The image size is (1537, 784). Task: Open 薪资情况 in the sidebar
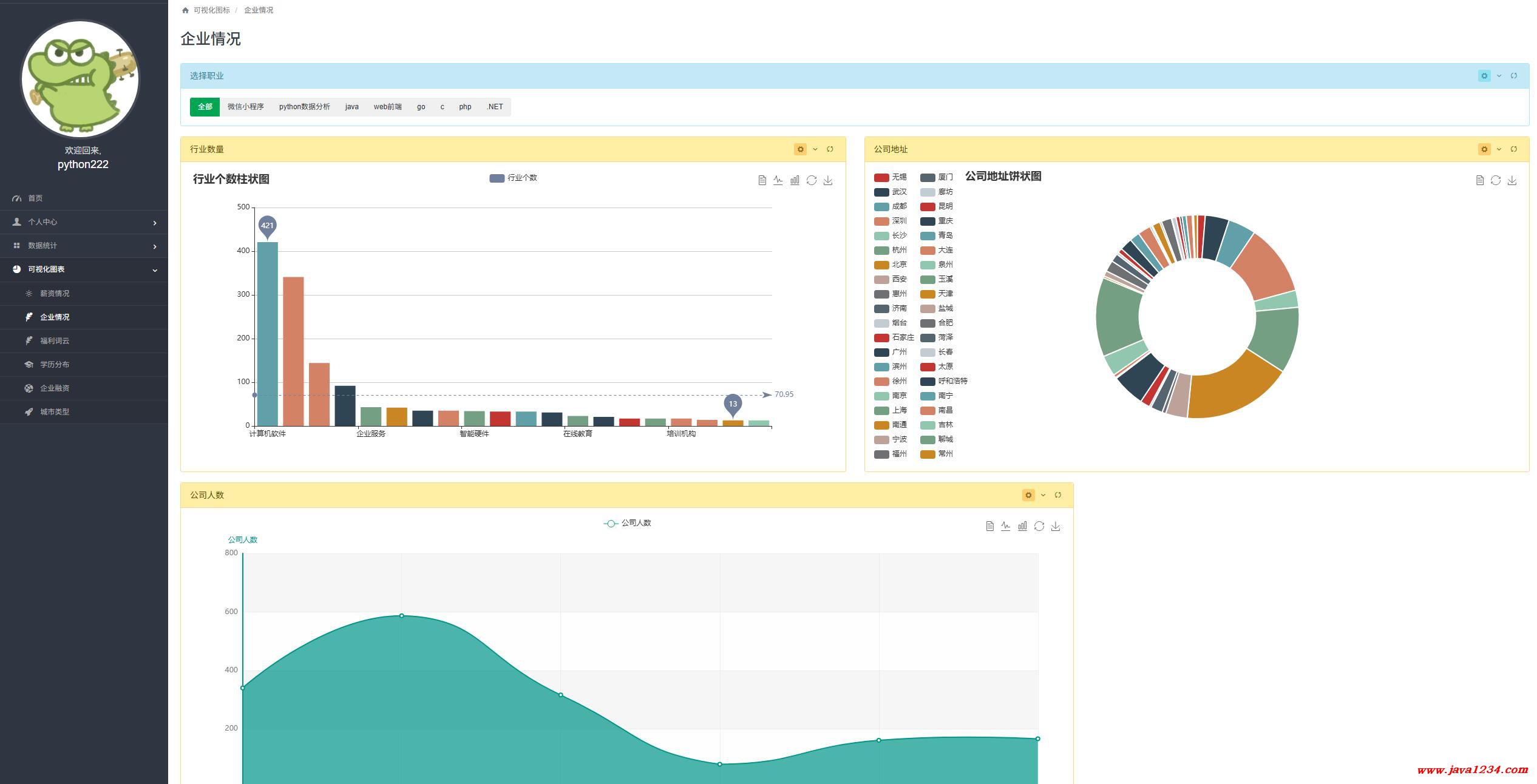[55, 294]
